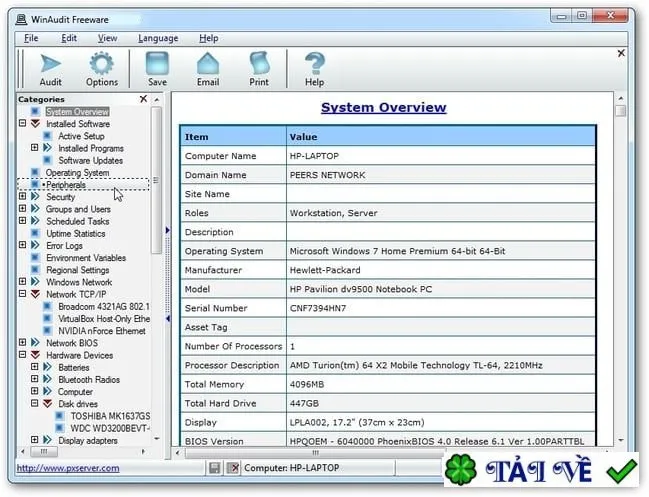Select Peripherals in the categories tree
The width and height of the screenshot is (649, 497).
(x=66, y=185)
